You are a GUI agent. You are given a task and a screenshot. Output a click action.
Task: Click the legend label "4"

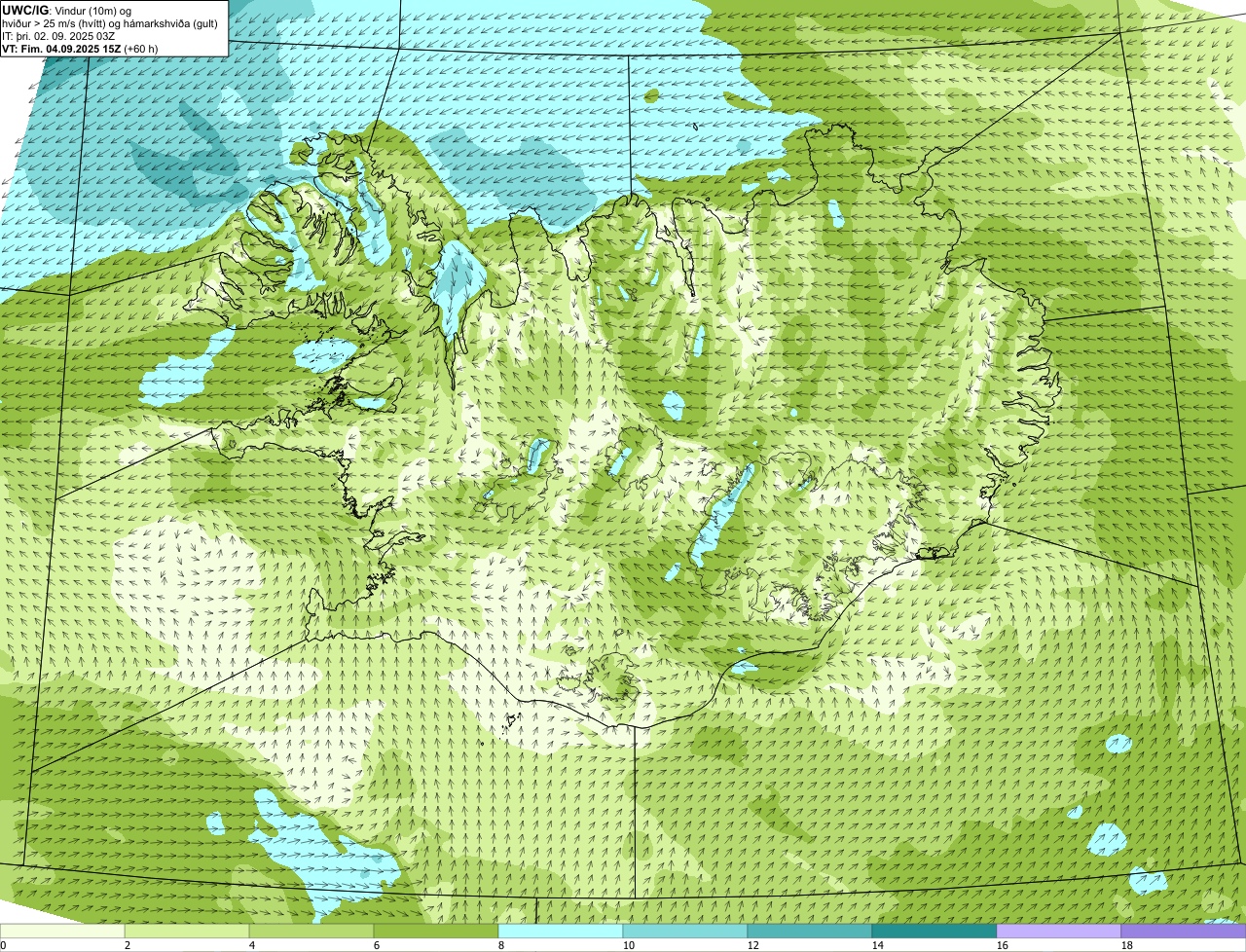pos(252,945)
